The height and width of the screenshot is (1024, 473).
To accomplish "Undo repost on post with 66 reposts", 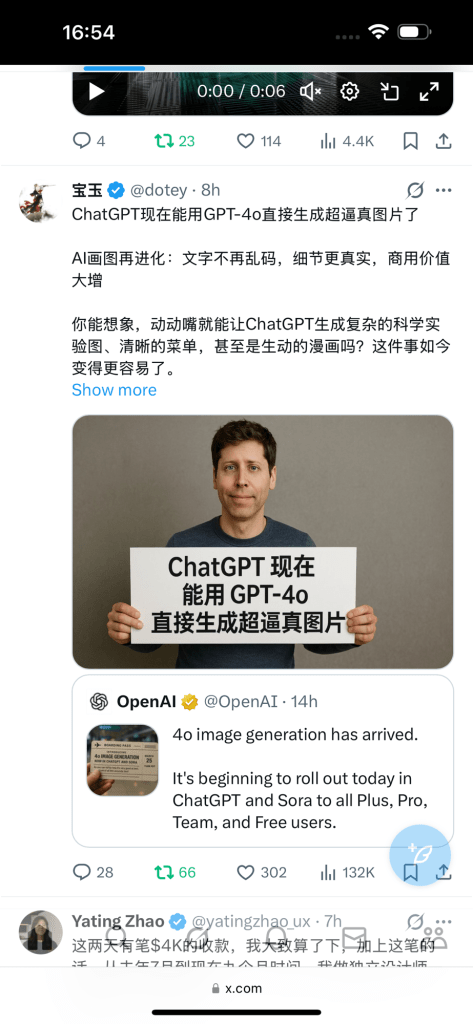I will click(x=174, y=872).
